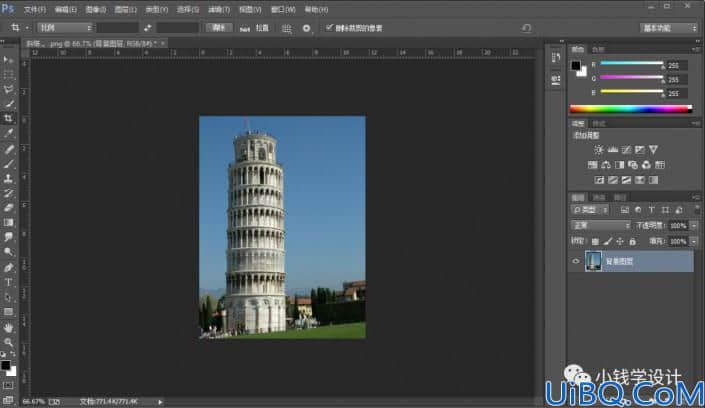Open the Edit menu

[x=66, y=9]
